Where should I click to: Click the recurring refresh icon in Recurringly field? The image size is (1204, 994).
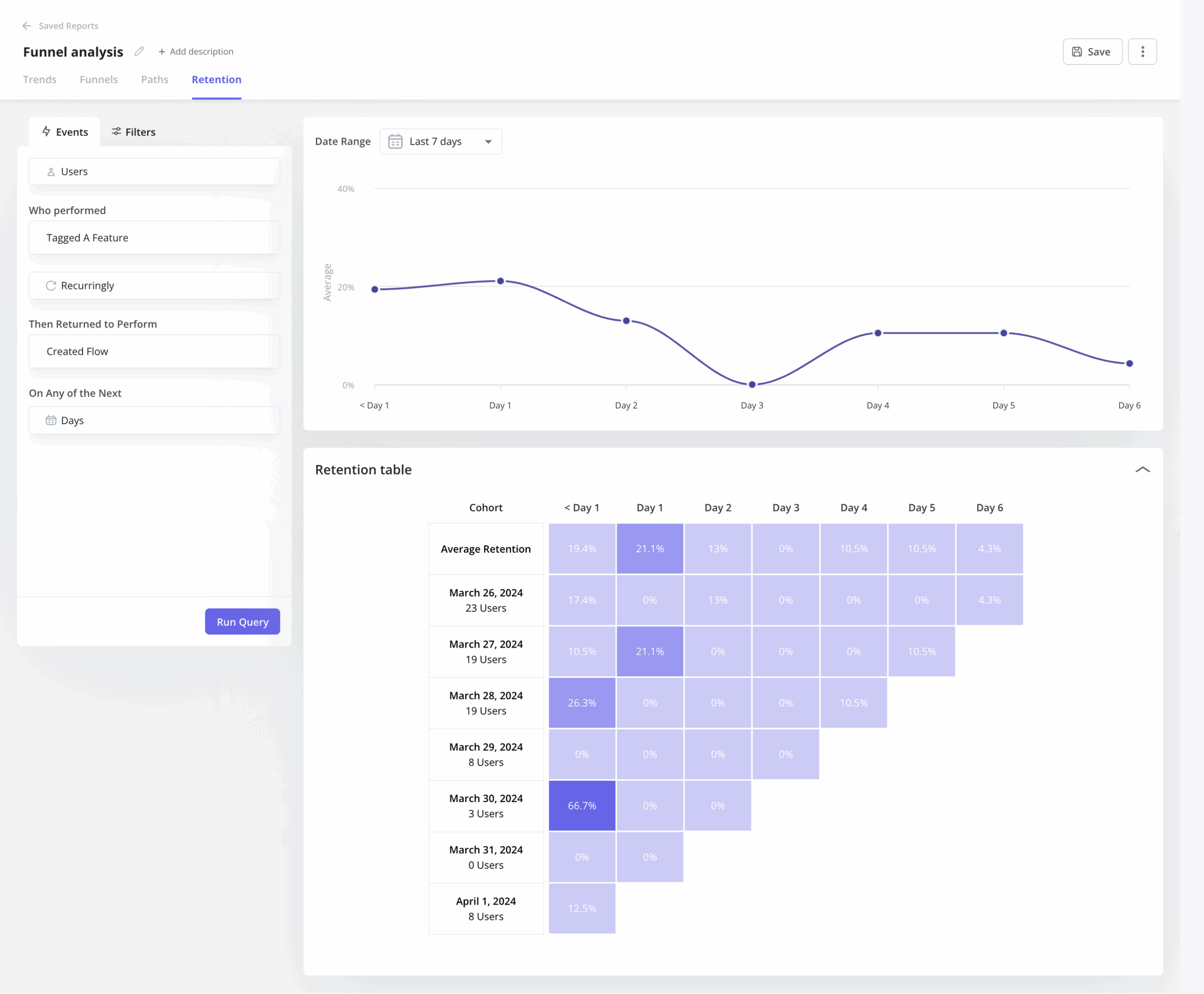52,285
